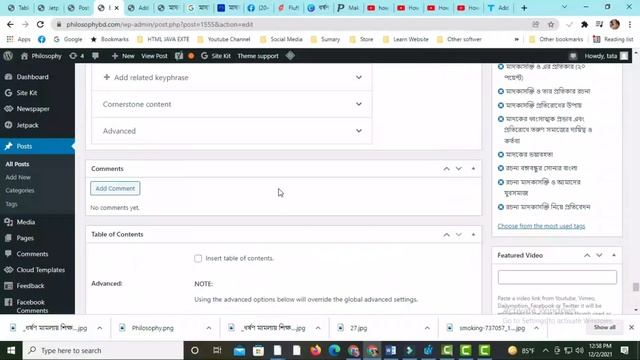Open the Windows Start menu
This screenshot has width=640, height=360.
[11, 350]
